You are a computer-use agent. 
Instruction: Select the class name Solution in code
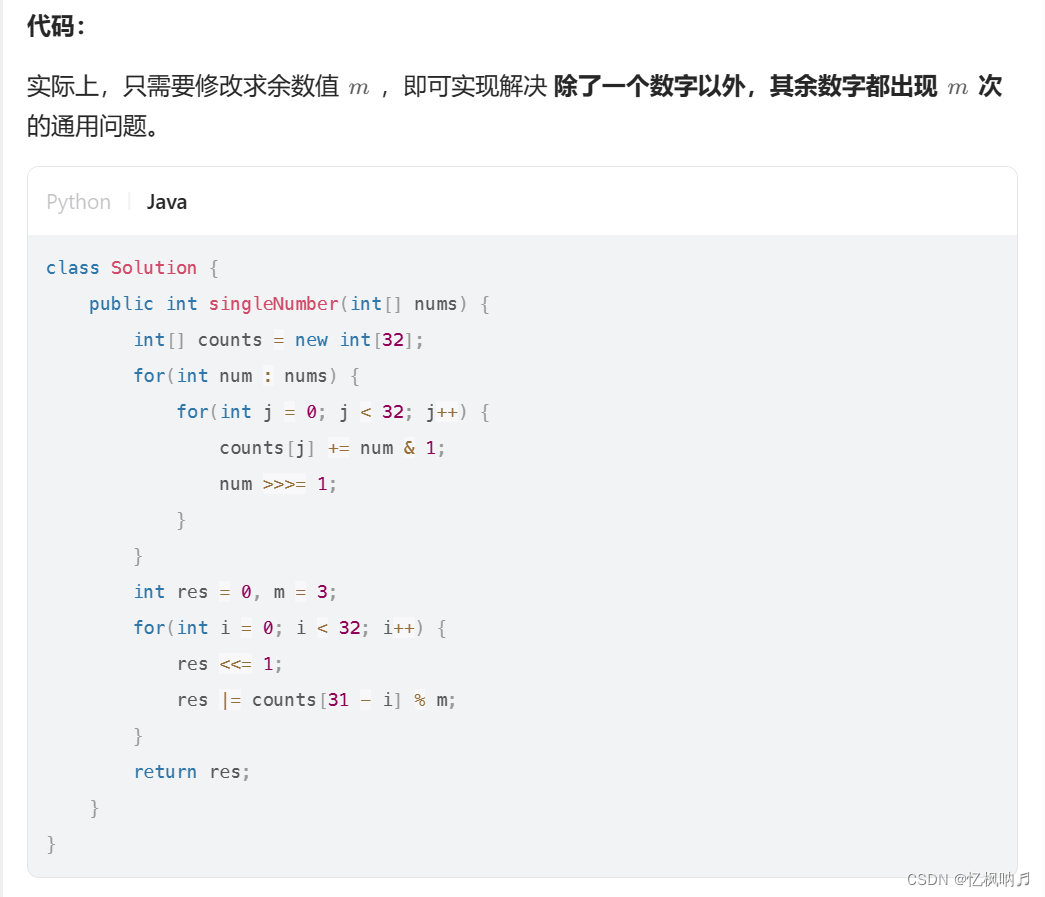[x=153, y=267]
